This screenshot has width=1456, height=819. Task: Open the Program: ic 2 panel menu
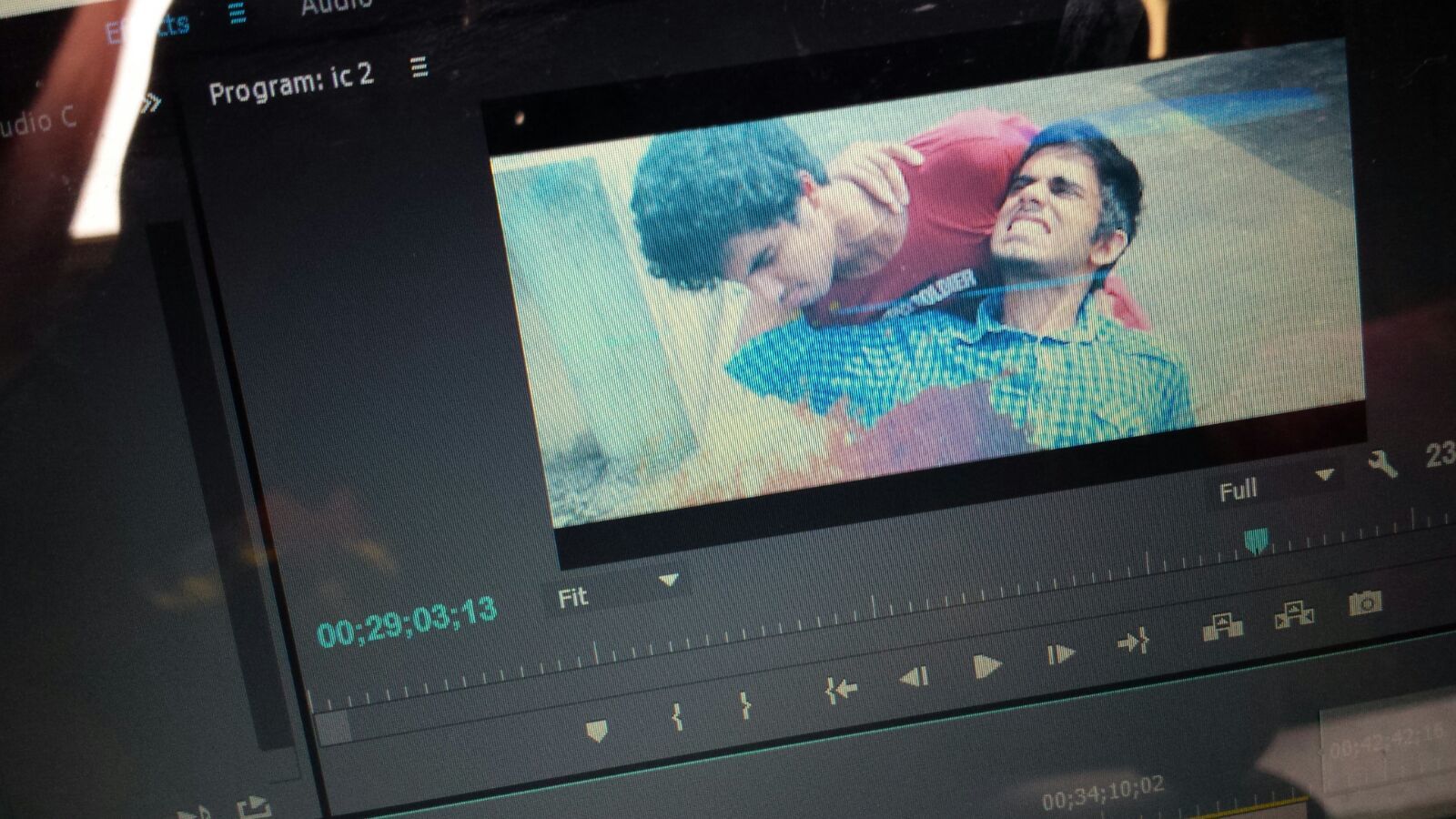click(x=419, y=66)
